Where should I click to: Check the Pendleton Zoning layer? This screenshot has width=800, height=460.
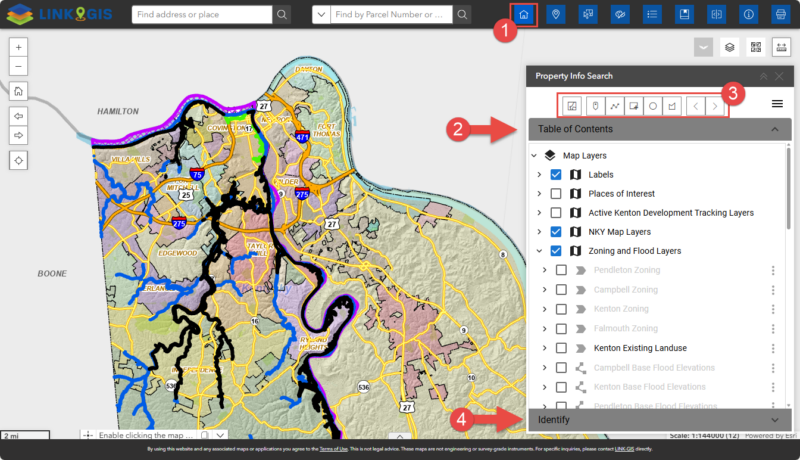(x=561, y=270)
